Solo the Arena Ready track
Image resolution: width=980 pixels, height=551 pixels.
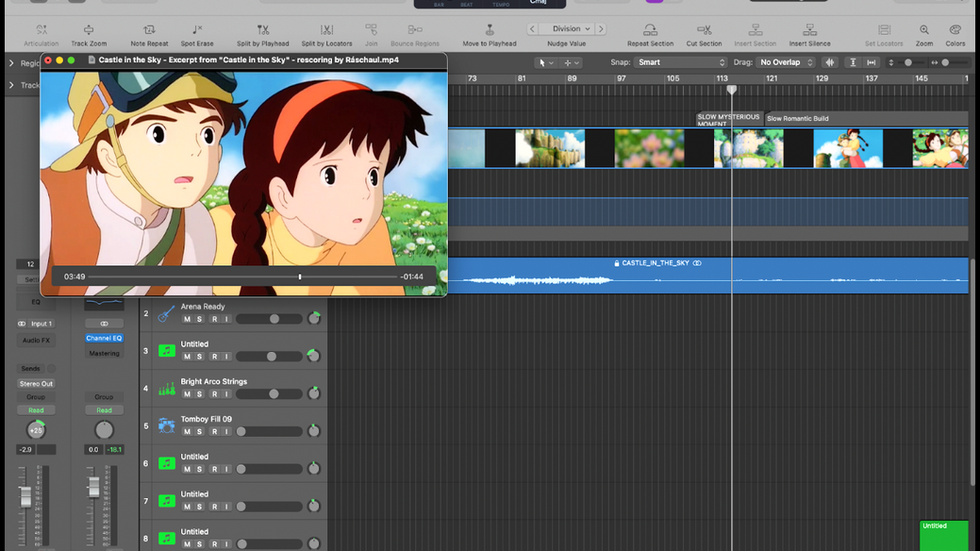point(199,319)
